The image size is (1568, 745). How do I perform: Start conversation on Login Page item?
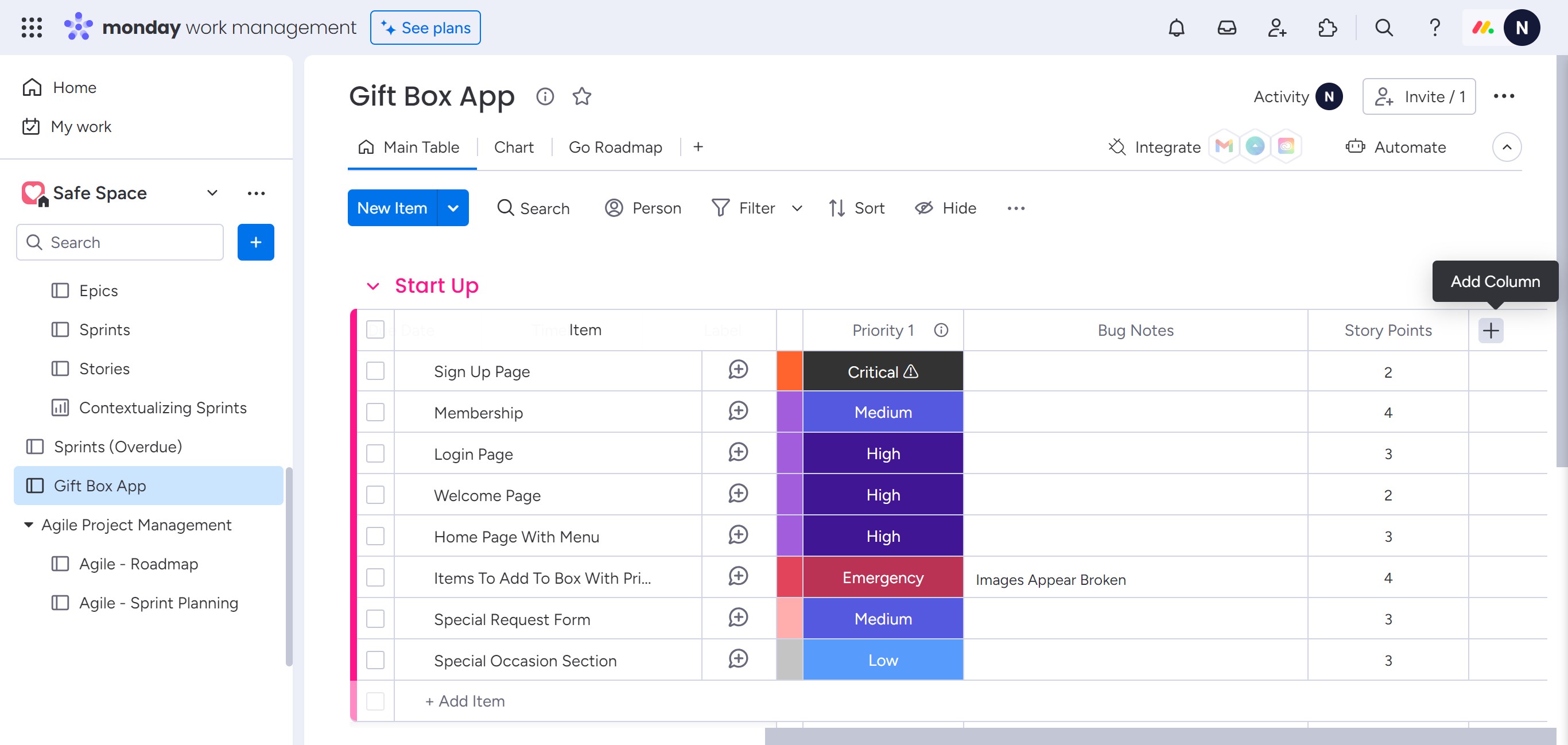[x=738, y=452]
